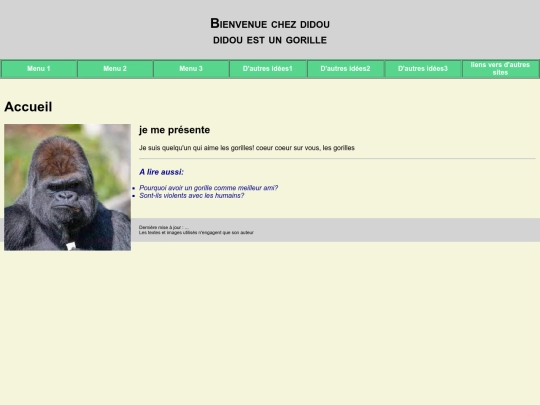Image resolution: width=540 pixels, height=405 pixels.
Task: Open liens vers d'autres sites menu
Action: coord(500,69)
